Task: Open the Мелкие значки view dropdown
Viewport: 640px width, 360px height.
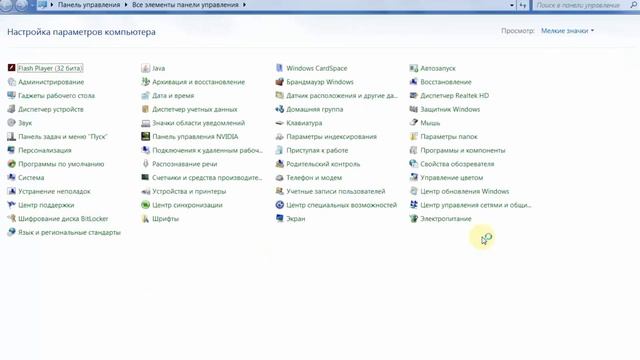Action: pyautogui.click(x=567, y=31)
